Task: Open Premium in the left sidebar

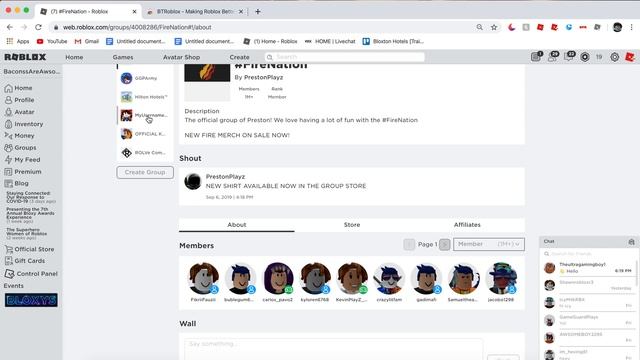Action: click(23, 172)
